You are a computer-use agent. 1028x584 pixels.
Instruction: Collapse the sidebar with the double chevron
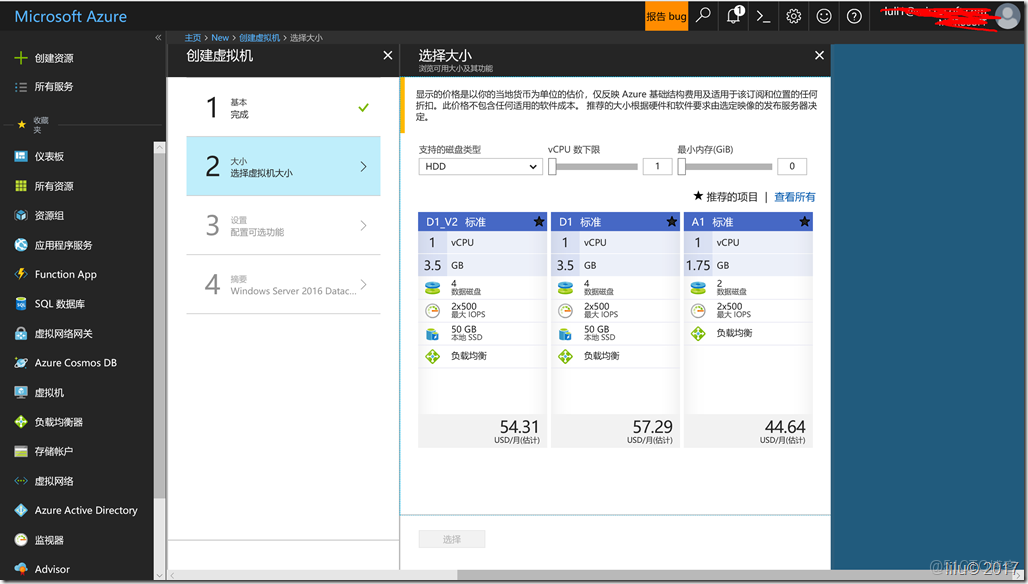[158, 37]
